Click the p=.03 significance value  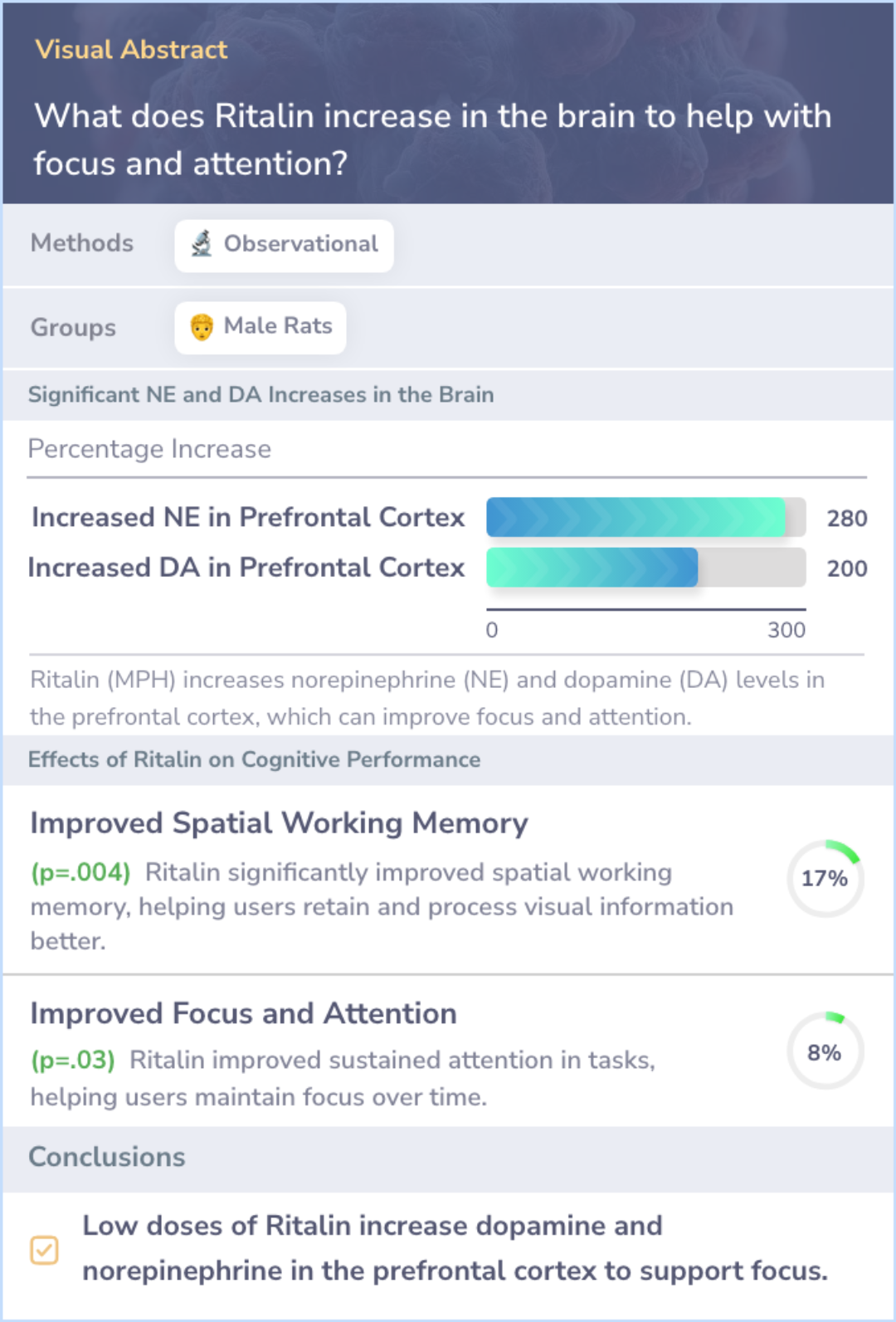point(73,1061)
